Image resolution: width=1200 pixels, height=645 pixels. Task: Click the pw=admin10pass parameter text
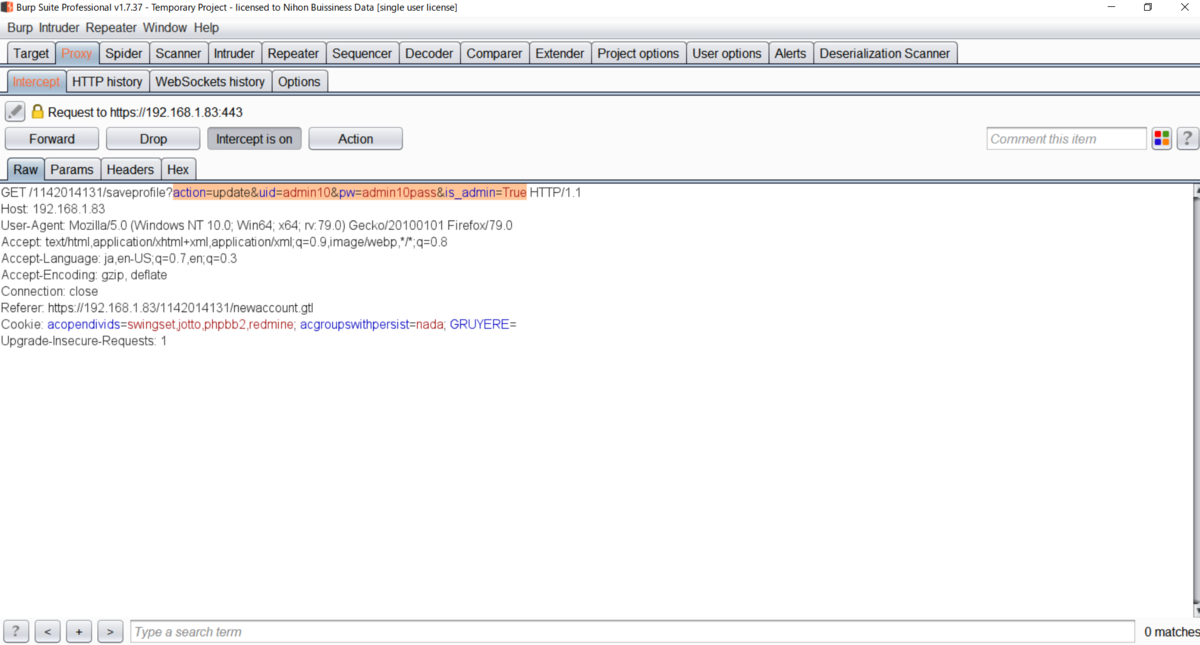tap(387, 192)
